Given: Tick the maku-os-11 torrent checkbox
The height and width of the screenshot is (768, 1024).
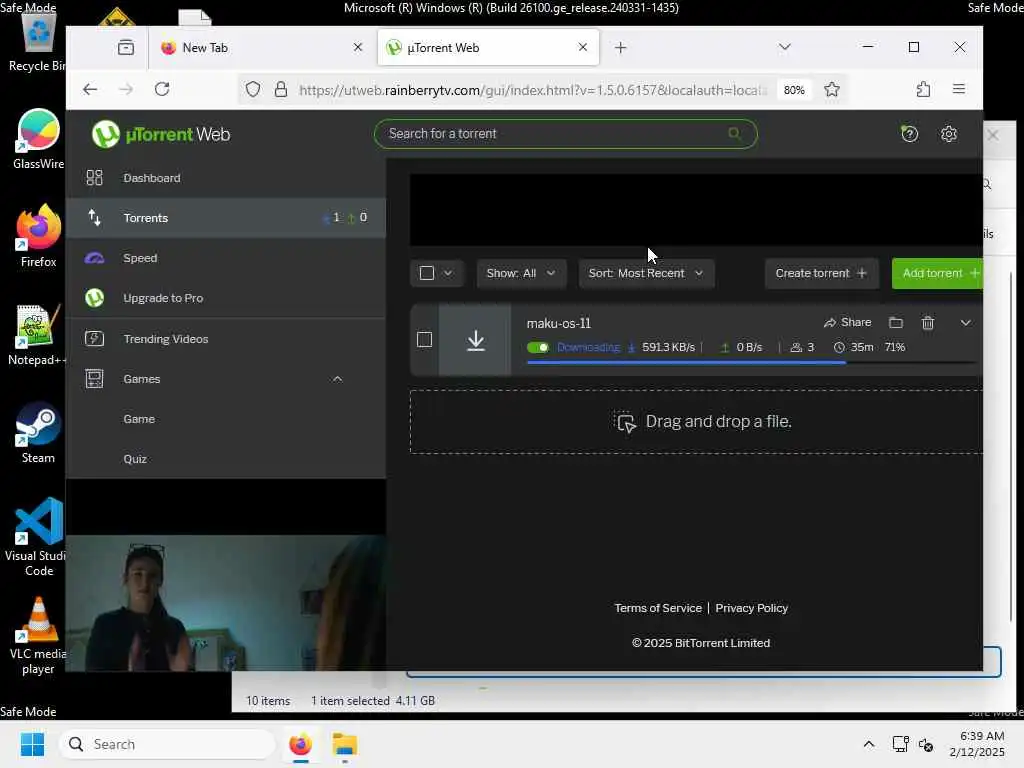Looking at the screenshot, I should (424, 340).
